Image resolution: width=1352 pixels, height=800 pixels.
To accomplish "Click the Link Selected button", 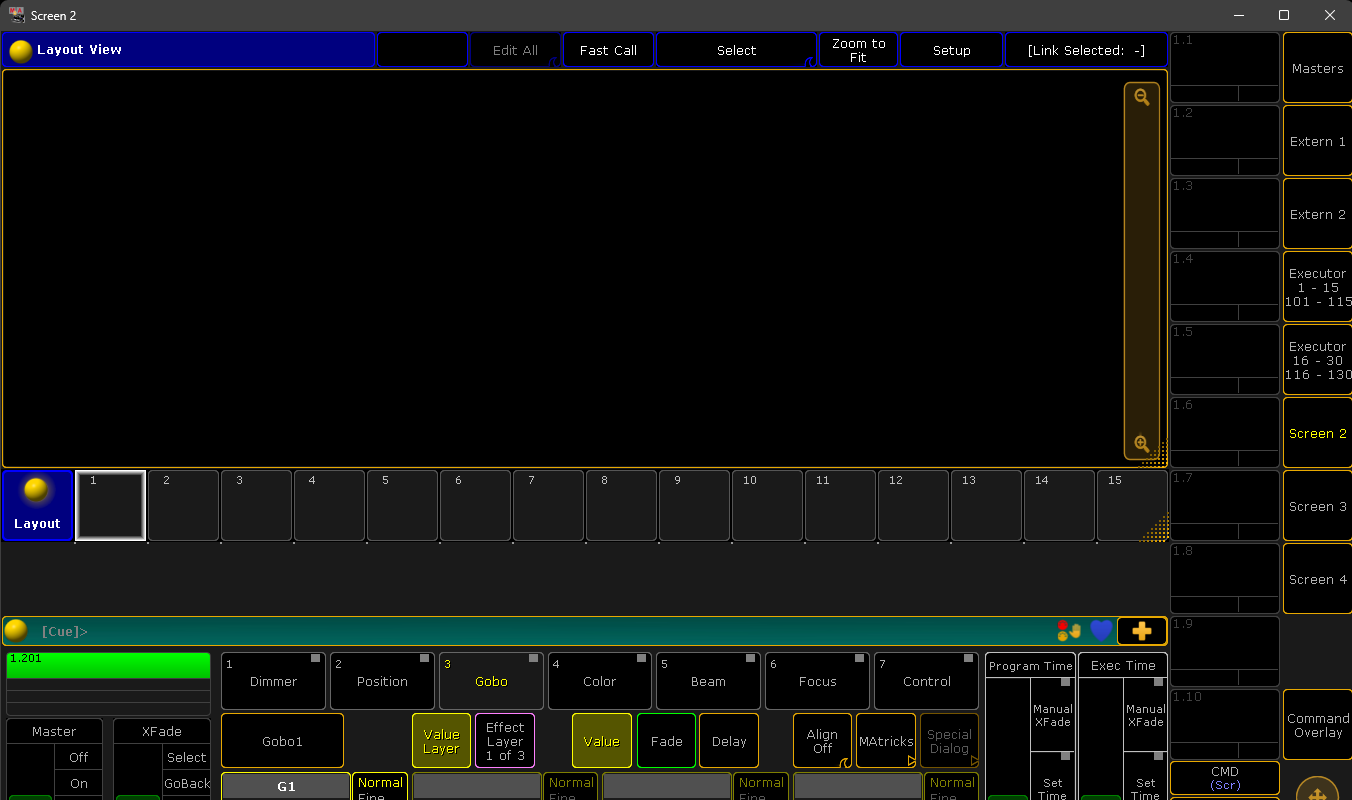I will point(1085,50).
